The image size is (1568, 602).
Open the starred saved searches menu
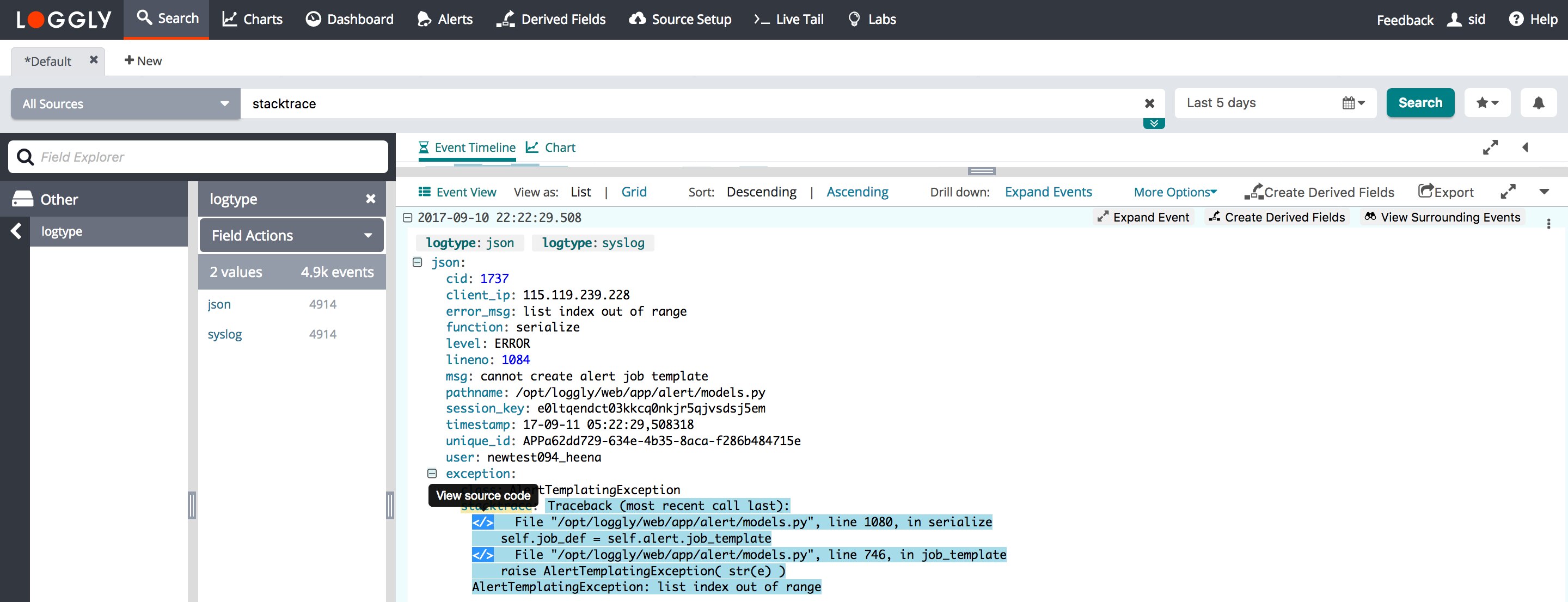pyautogui.click(x=1486, y=103)
